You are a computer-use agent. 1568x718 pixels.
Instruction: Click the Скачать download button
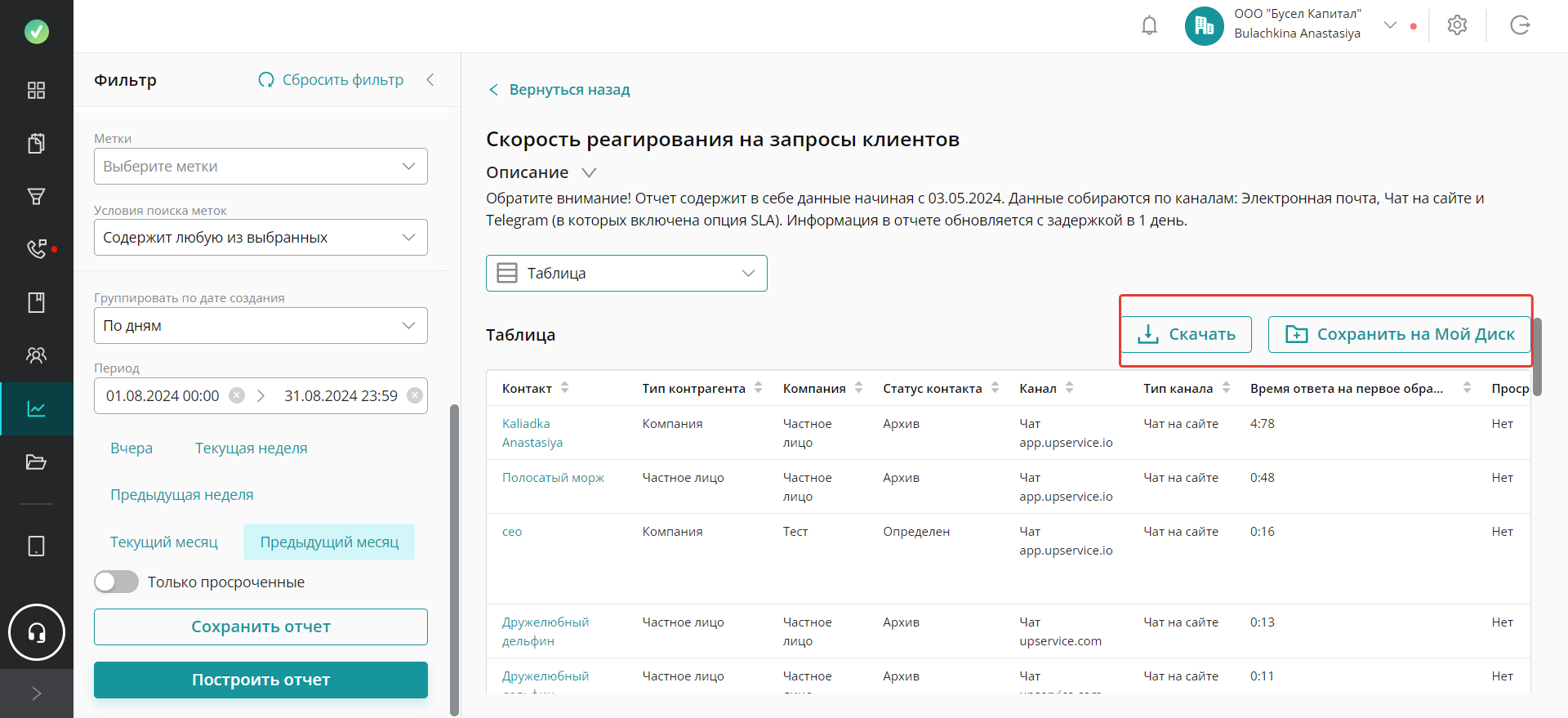pyautogui.click(x=1186, y=334)
